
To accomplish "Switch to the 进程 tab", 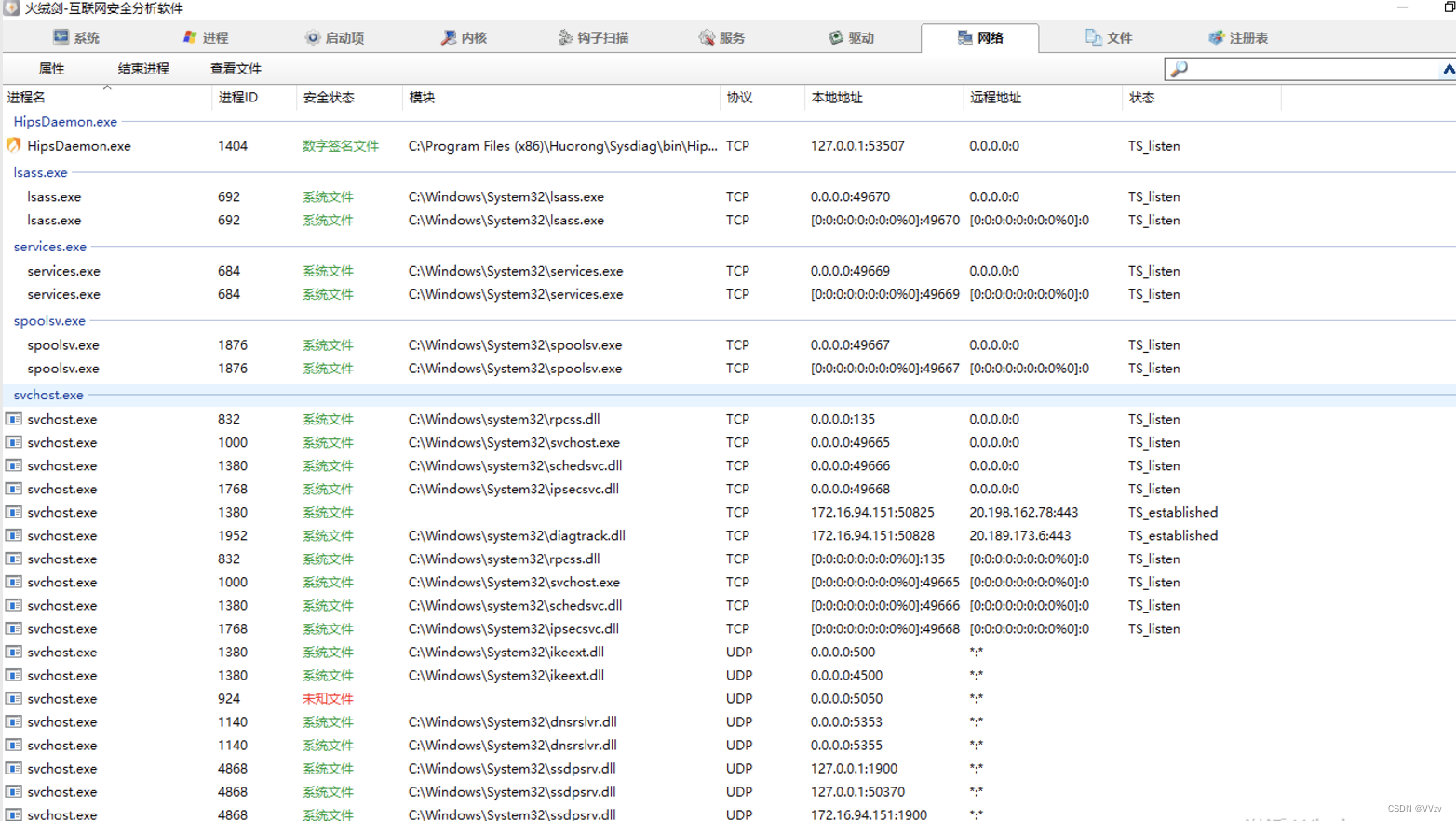I will pyautogui.click(x=206, y=37).
